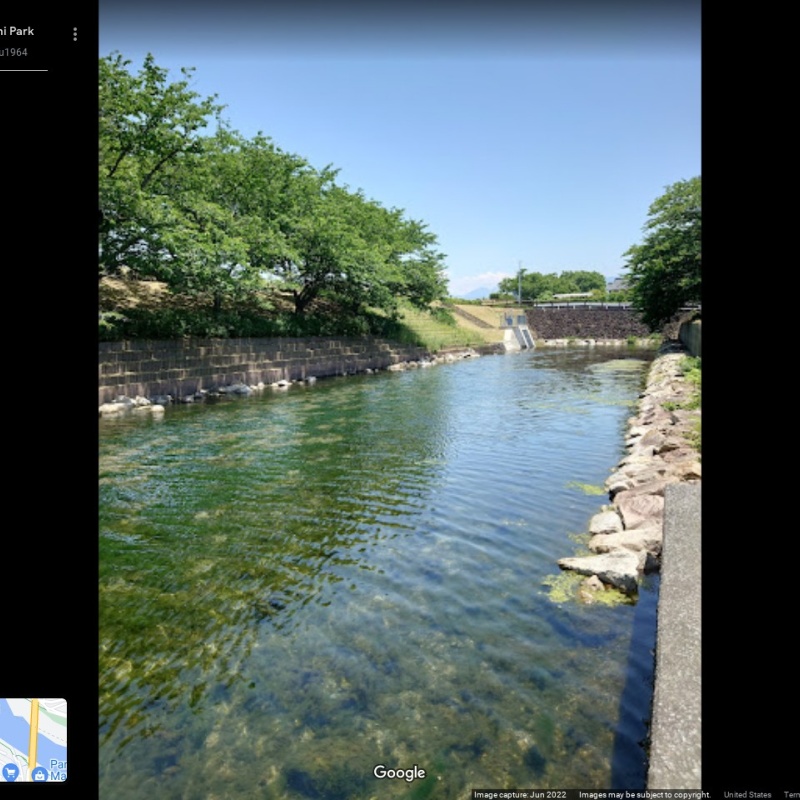Open the photographer profile ending in u1964
Screen dimensions: 800x800
coord(14,52)
